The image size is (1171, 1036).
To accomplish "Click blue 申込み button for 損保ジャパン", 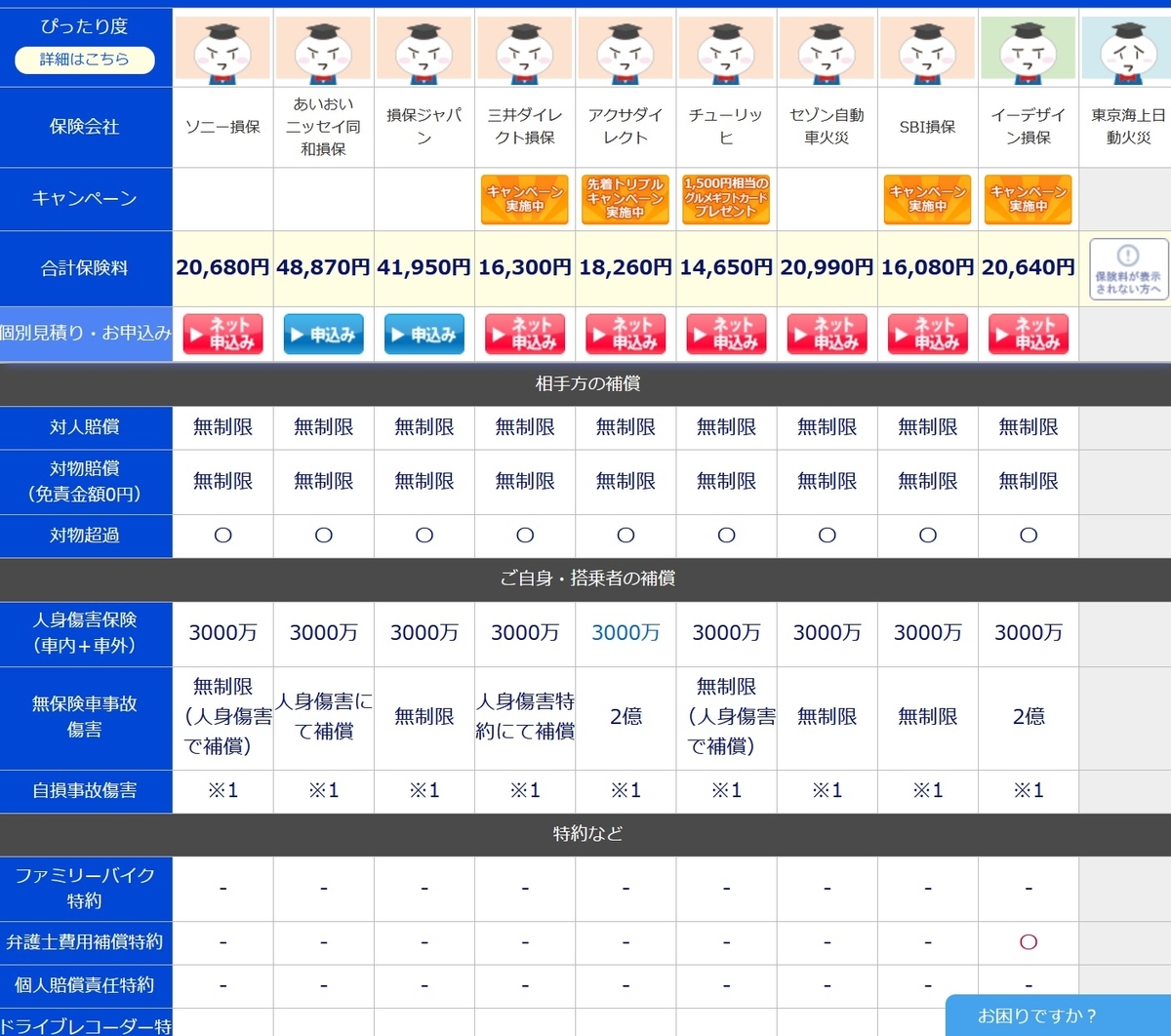I will [424, 335].
